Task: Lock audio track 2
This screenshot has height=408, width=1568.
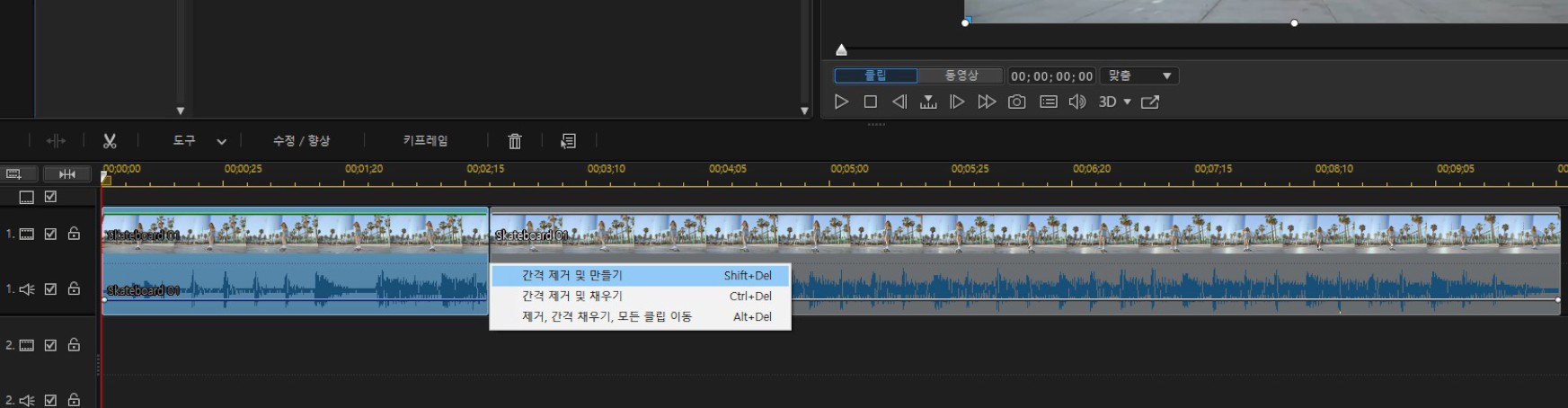Action: coord(74,400)
